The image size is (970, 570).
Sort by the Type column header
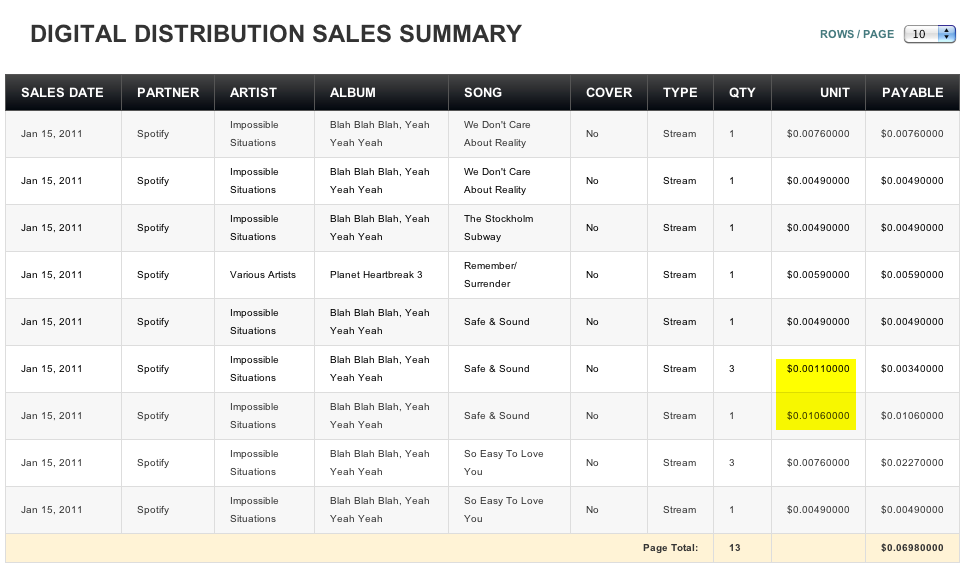coord(680,93)
